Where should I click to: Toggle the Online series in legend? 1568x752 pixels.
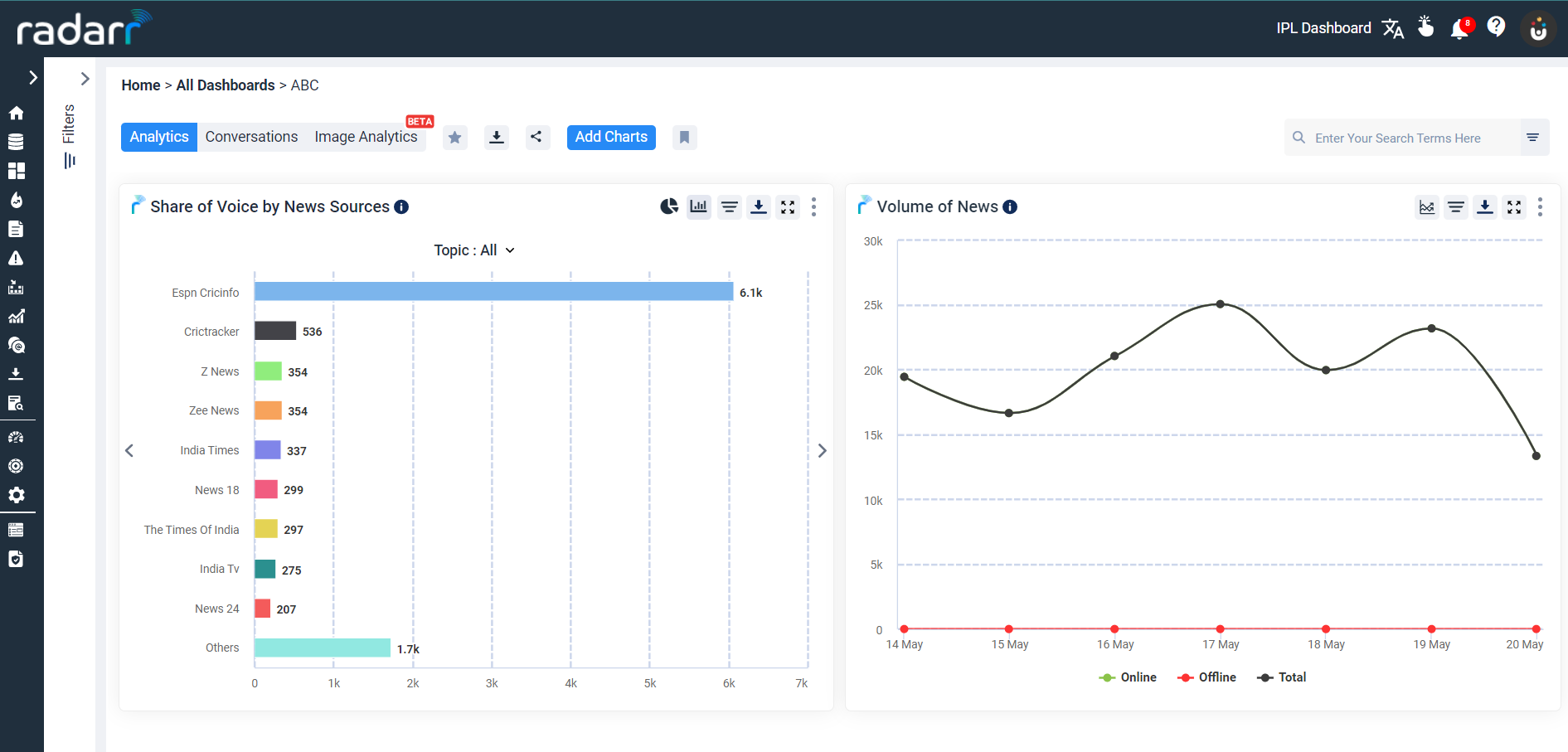[1128, 677]
